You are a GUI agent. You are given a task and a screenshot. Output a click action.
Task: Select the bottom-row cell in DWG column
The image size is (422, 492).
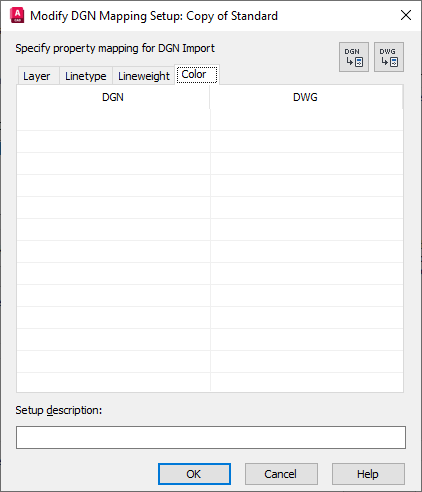pos(307,382)
